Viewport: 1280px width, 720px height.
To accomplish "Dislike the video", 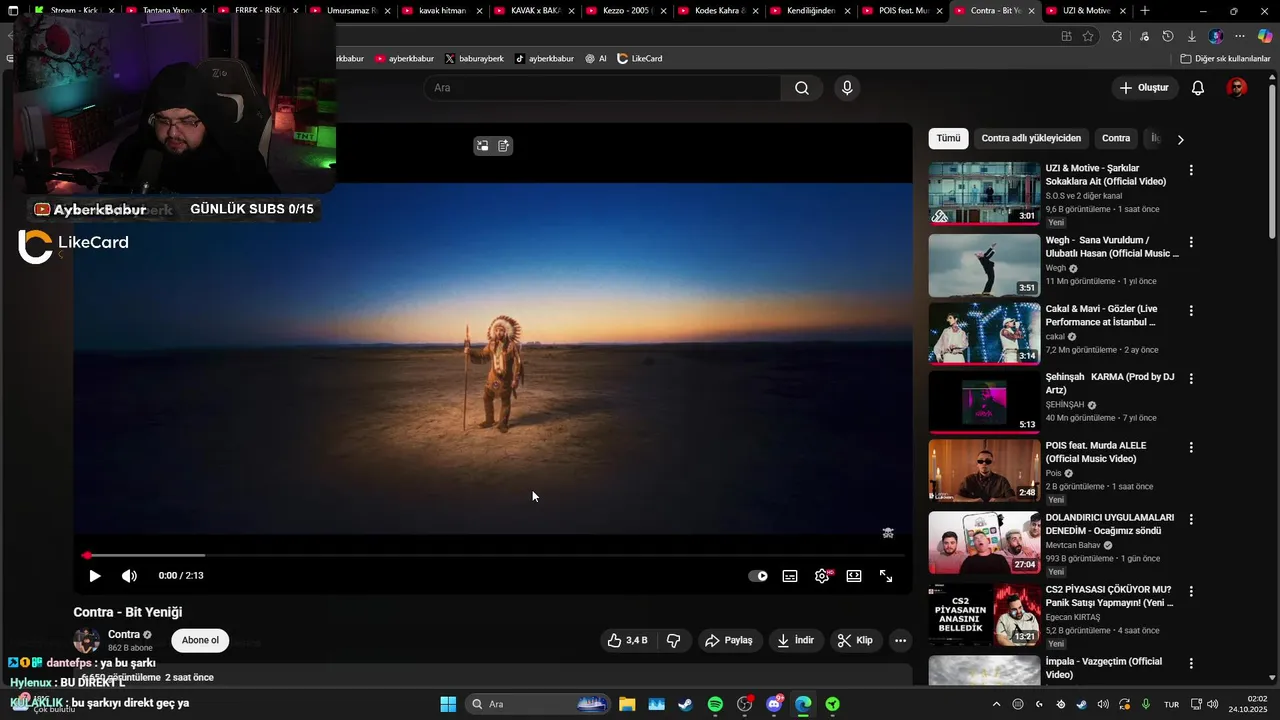I will click(674, 640).
